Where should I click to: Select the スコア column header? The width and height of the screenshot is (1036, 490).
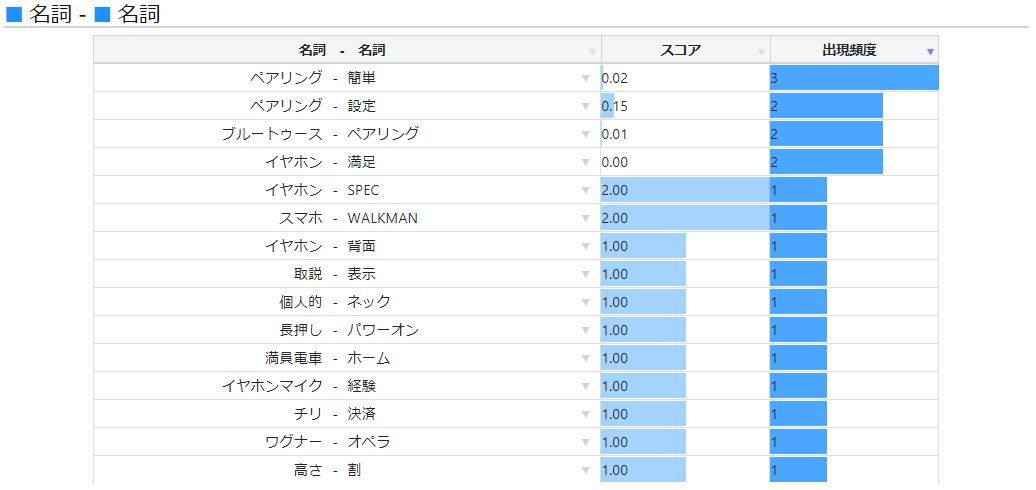685,50
